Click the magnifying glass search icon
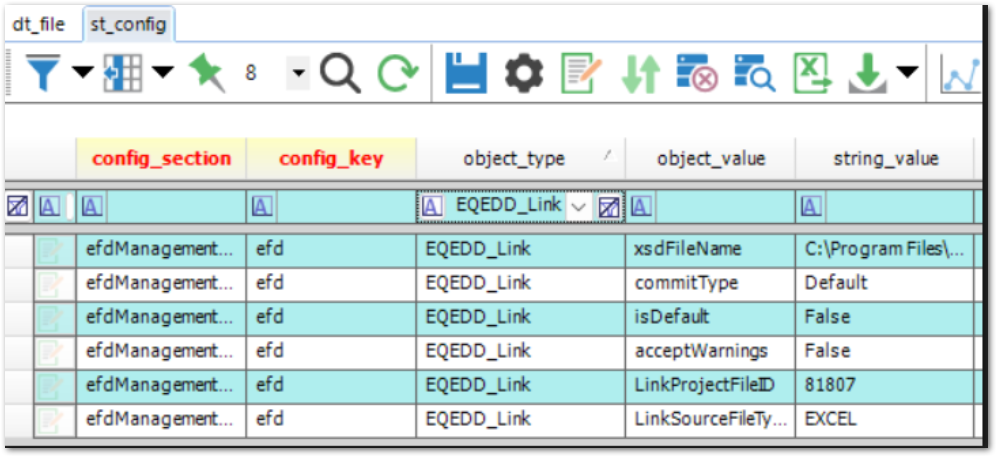The width and height of the screenshot is (997, 457). (x=340, y=73)
